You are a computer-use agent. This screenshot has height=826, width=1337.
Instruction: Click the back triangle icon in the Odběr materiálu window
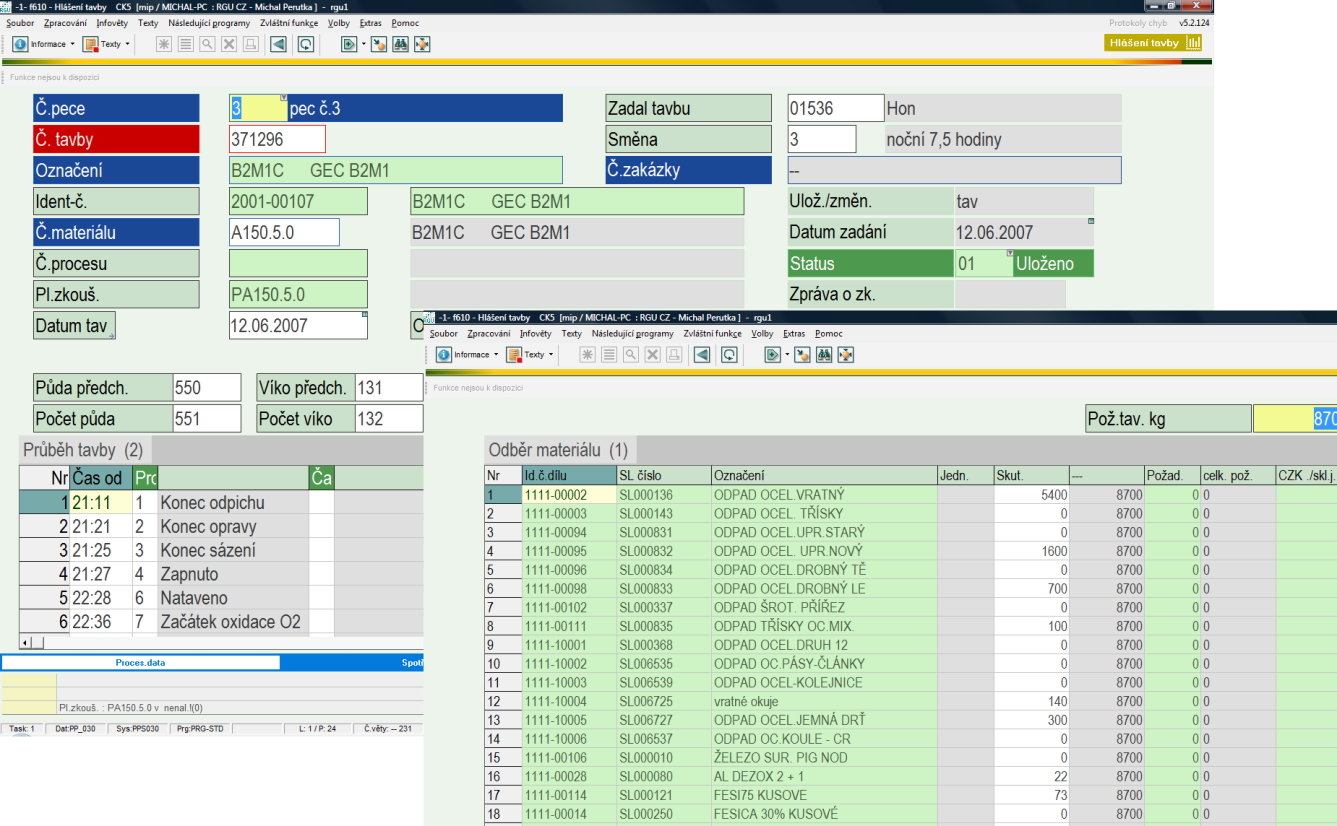tap(702, 354)
